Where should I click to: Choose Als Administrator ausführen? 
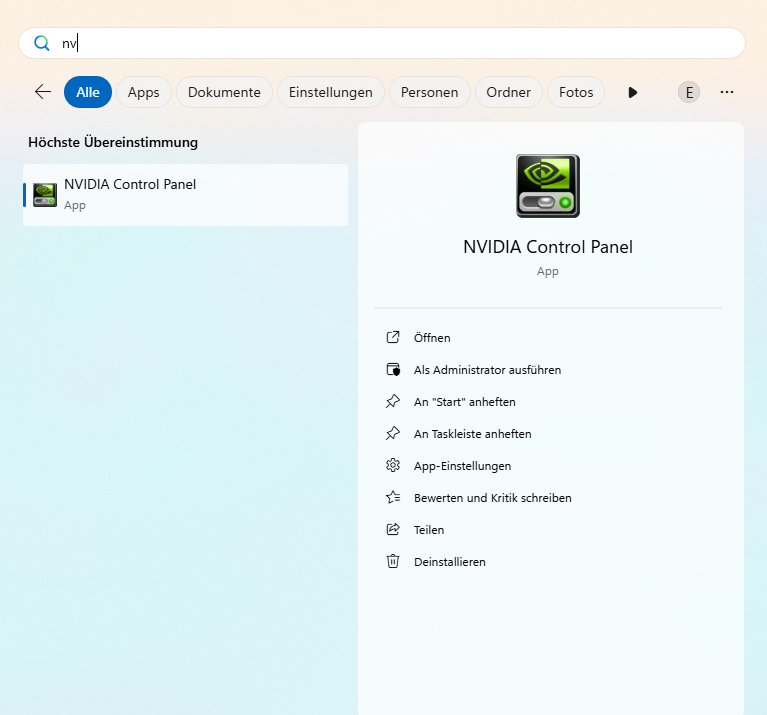point(487,370)
